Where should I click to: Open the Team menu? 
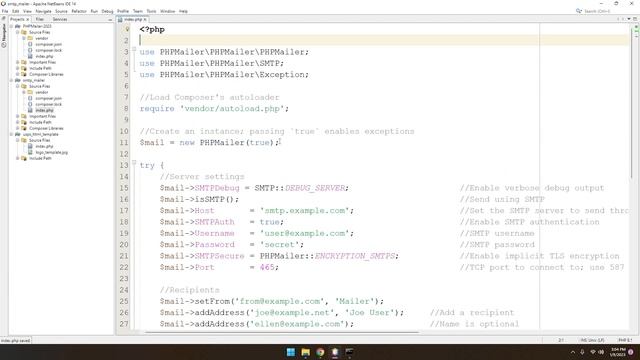pos(138,11)
